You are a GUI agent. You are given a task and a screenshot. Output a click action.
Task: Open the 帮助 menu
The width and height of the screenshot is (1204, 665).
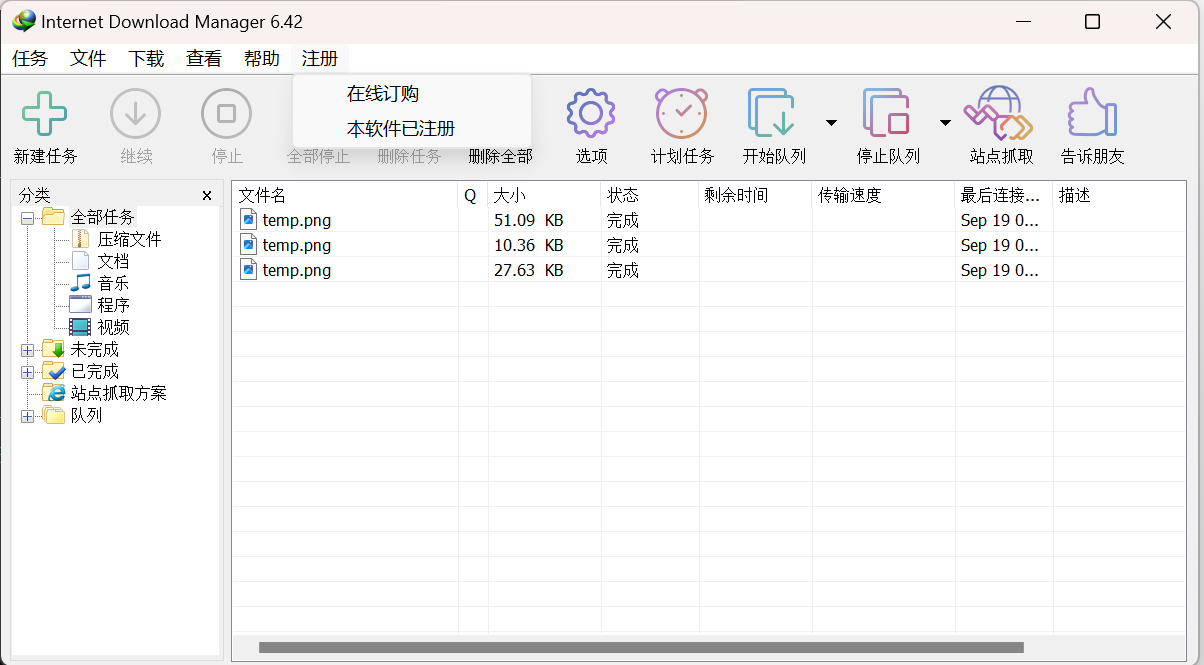pyautogui.click(x=262, y=59)
